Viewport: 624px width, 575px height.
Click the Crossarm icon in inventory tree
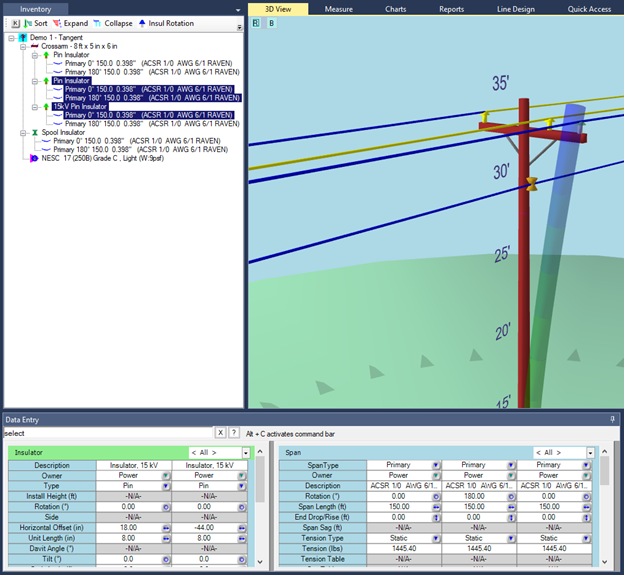35,46
